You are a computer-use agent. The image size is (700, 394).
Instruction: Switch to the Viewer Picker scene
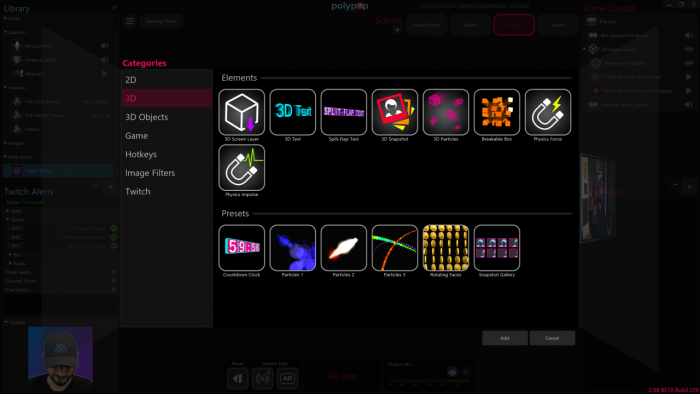coord(426,25)
